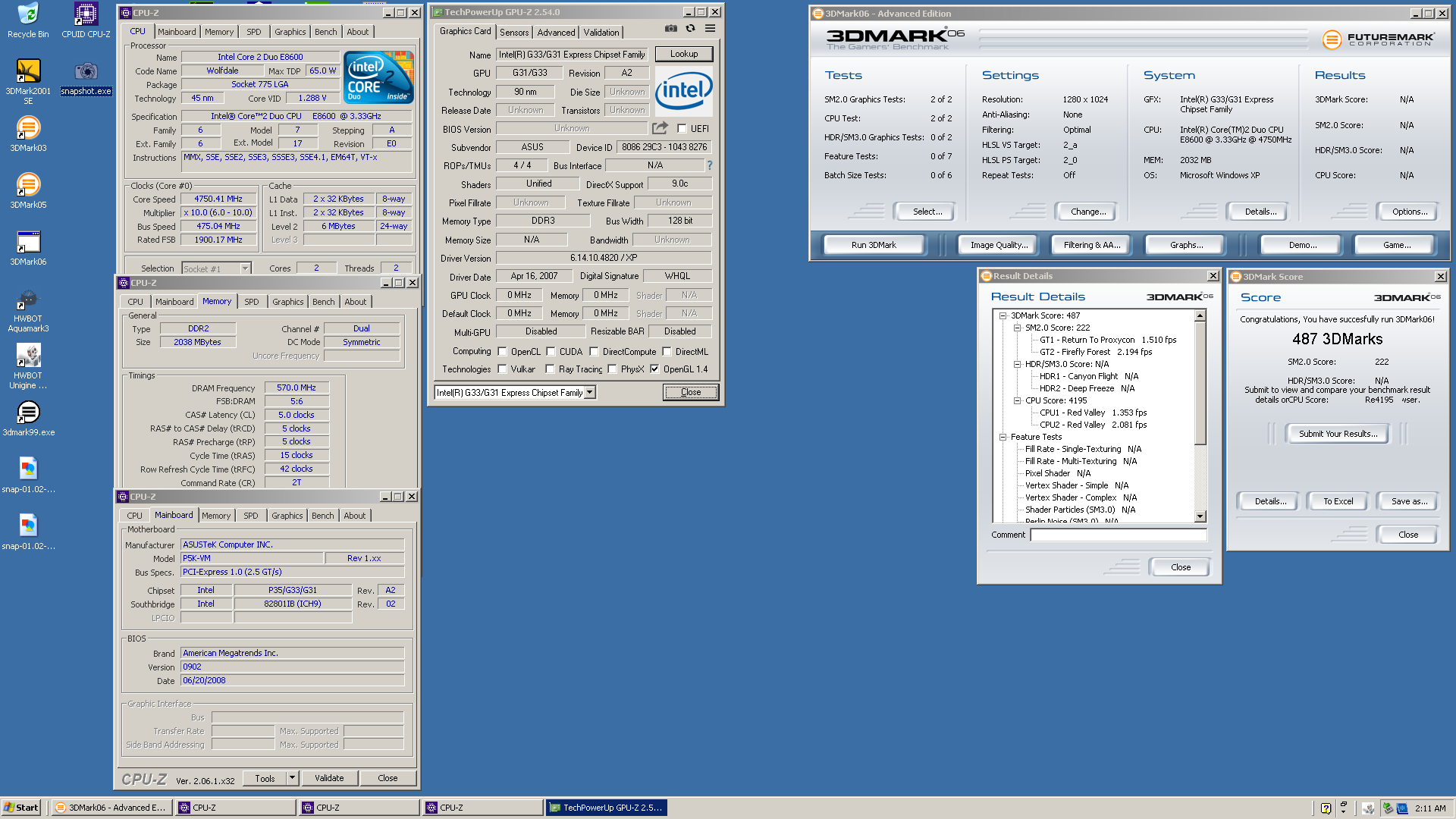Viewport: 1456px width, 819px height.
Task: Click the To Excel button
Action: [x=1338, y=501]
